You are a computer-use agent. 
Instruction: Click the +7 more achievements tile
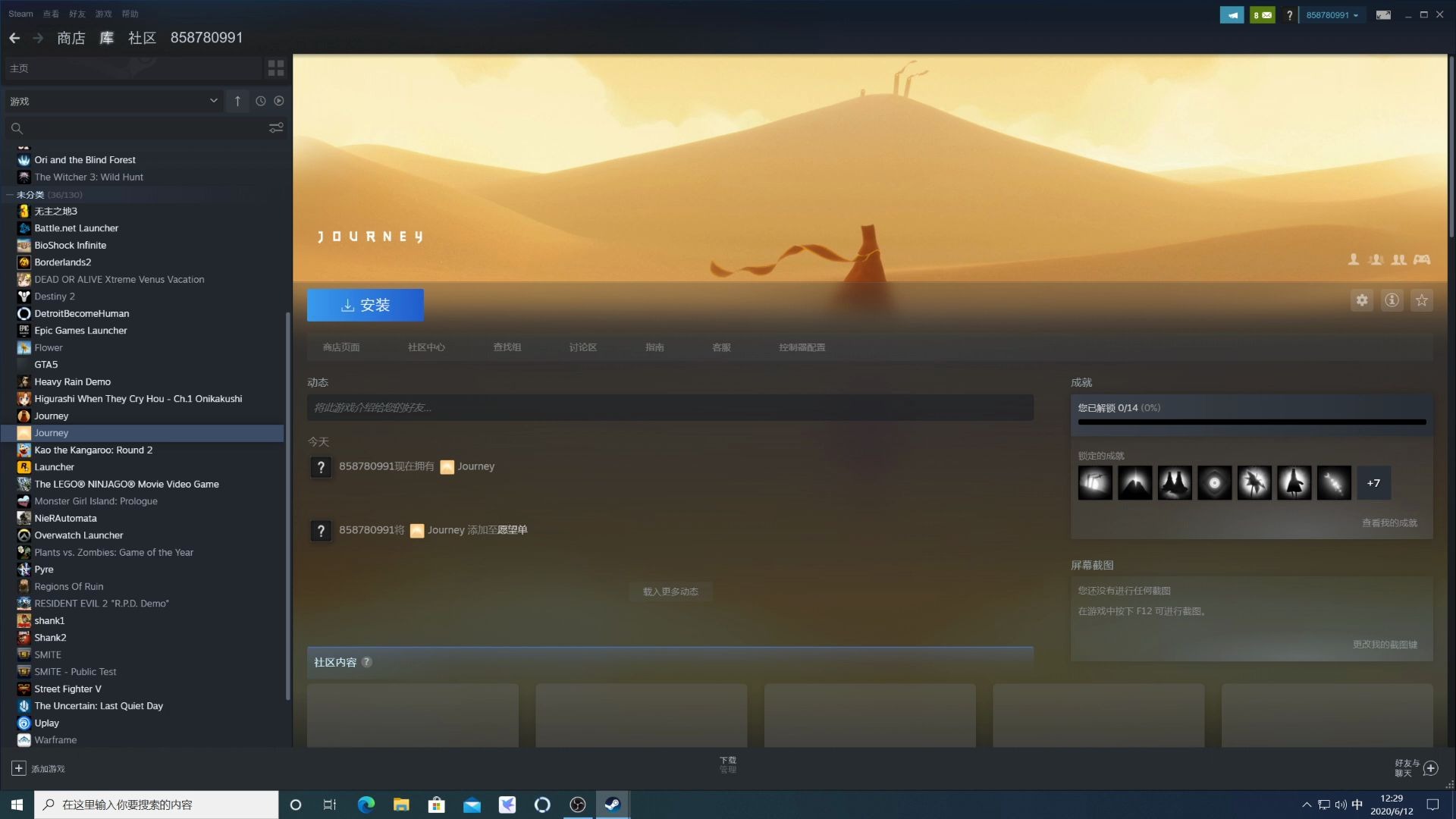[x=1373, y=483]
